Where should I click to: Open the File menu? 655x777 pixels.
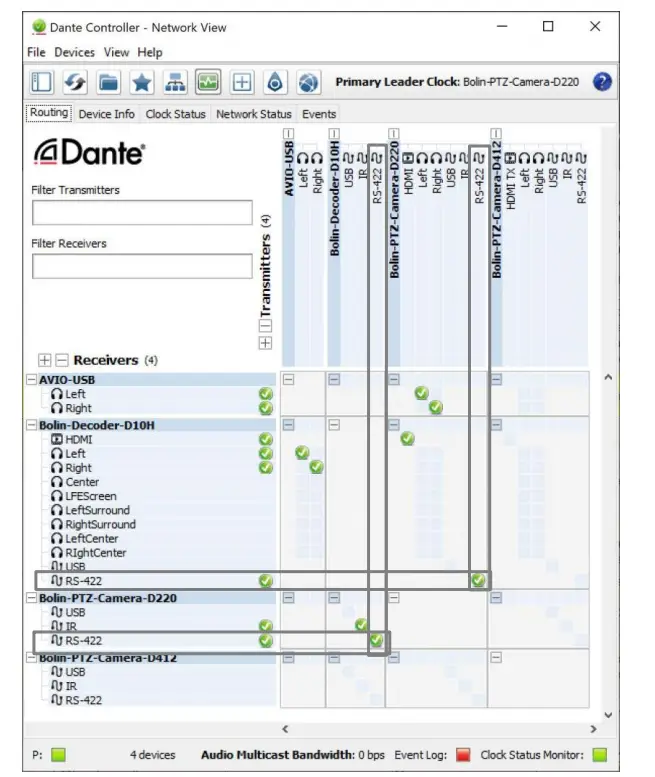(36, 53)
